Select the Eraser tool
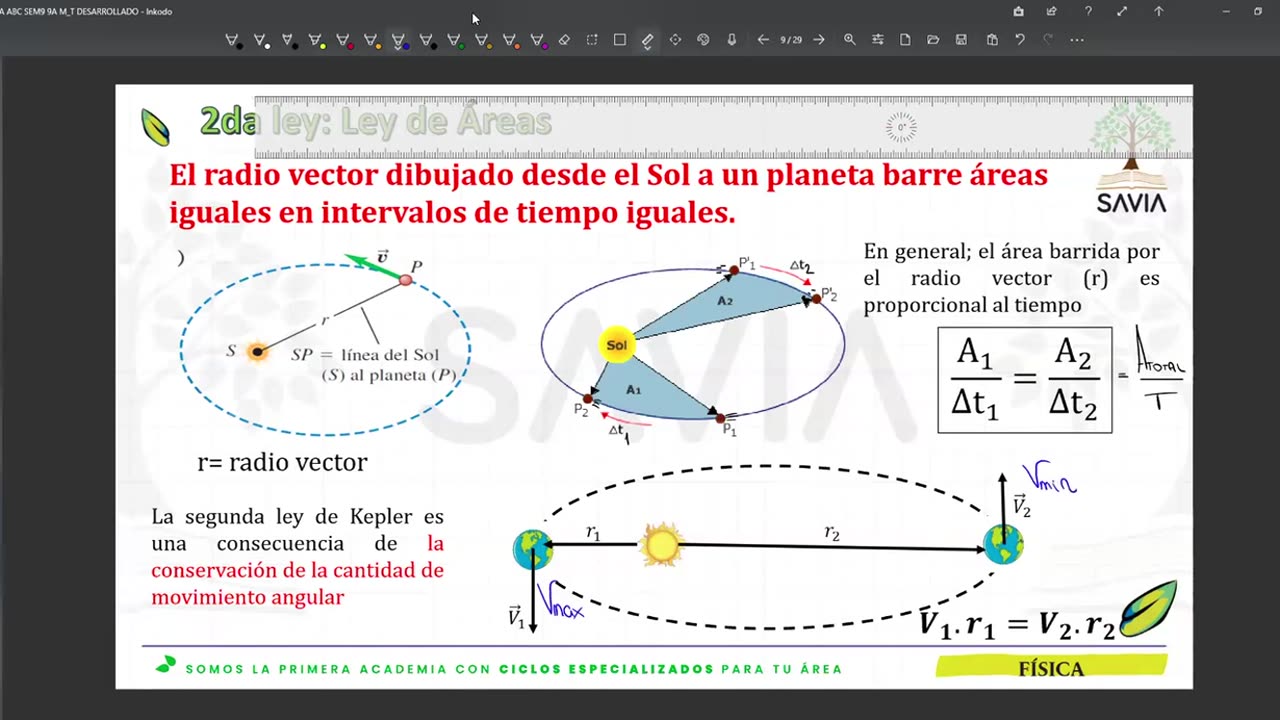The image size is (1280, 720). pyautogui.click(x=564, y=40)
